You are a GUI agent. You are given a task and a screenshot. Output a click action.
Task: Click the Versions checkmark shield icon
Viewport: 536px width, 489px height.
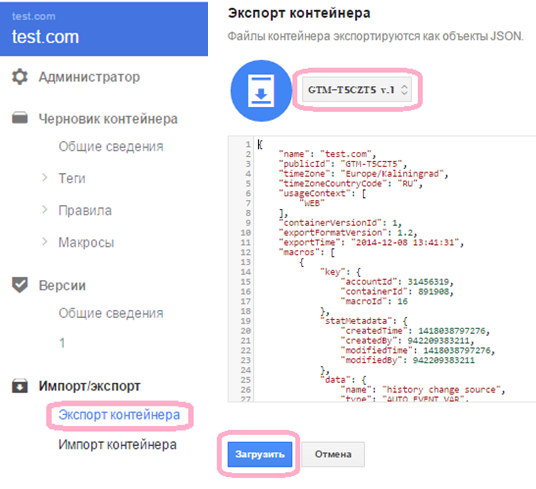(20, 285)
